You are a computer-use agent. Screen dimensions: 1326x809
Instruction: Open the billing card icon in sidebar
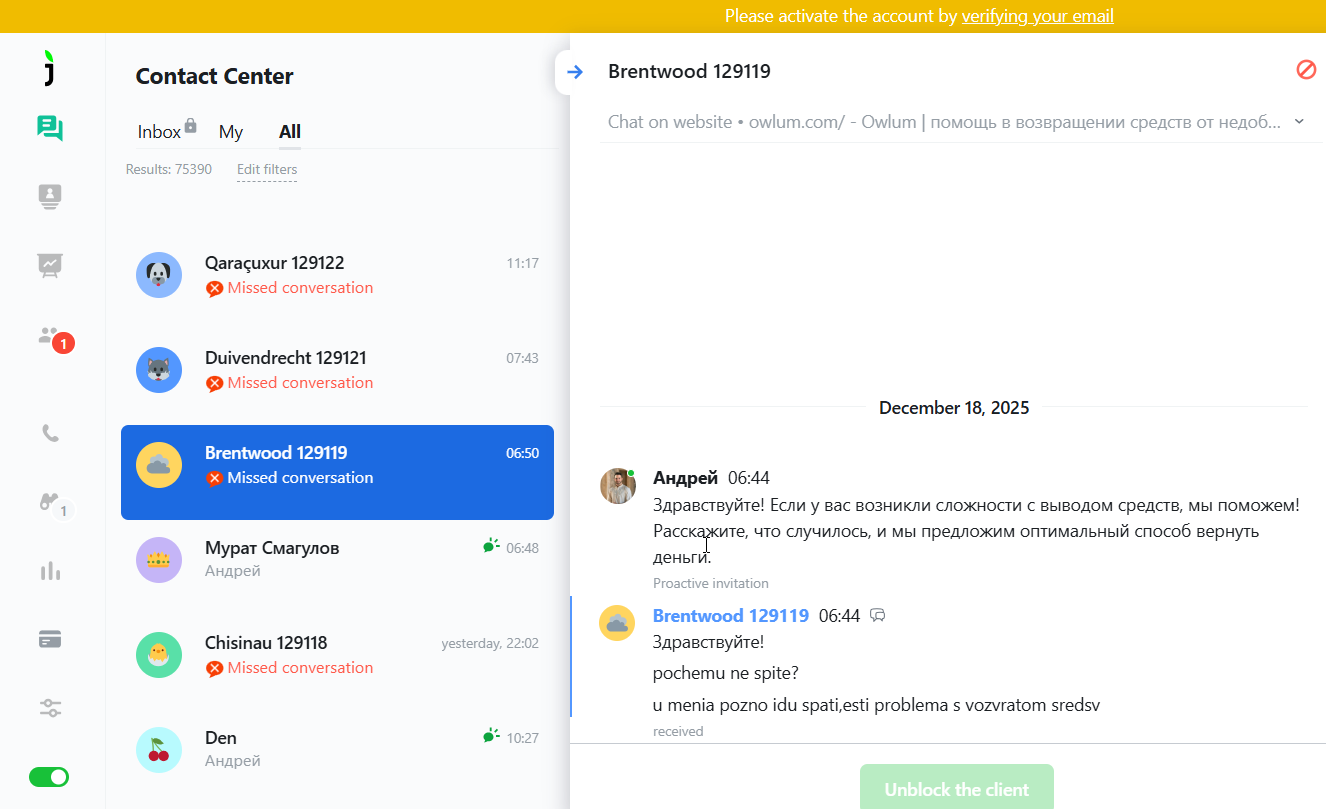pyautogui.click(x=50, y=639)
